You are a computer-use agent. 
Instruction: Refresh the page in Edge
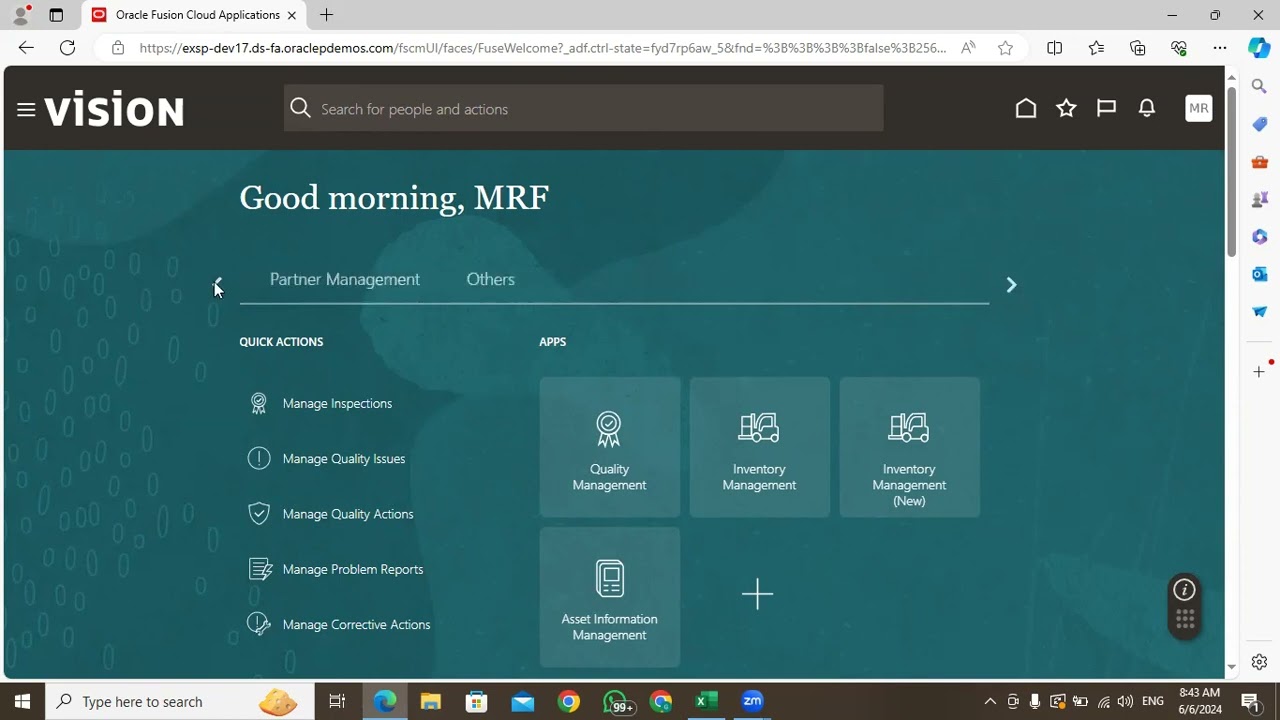tap(67, 48)
